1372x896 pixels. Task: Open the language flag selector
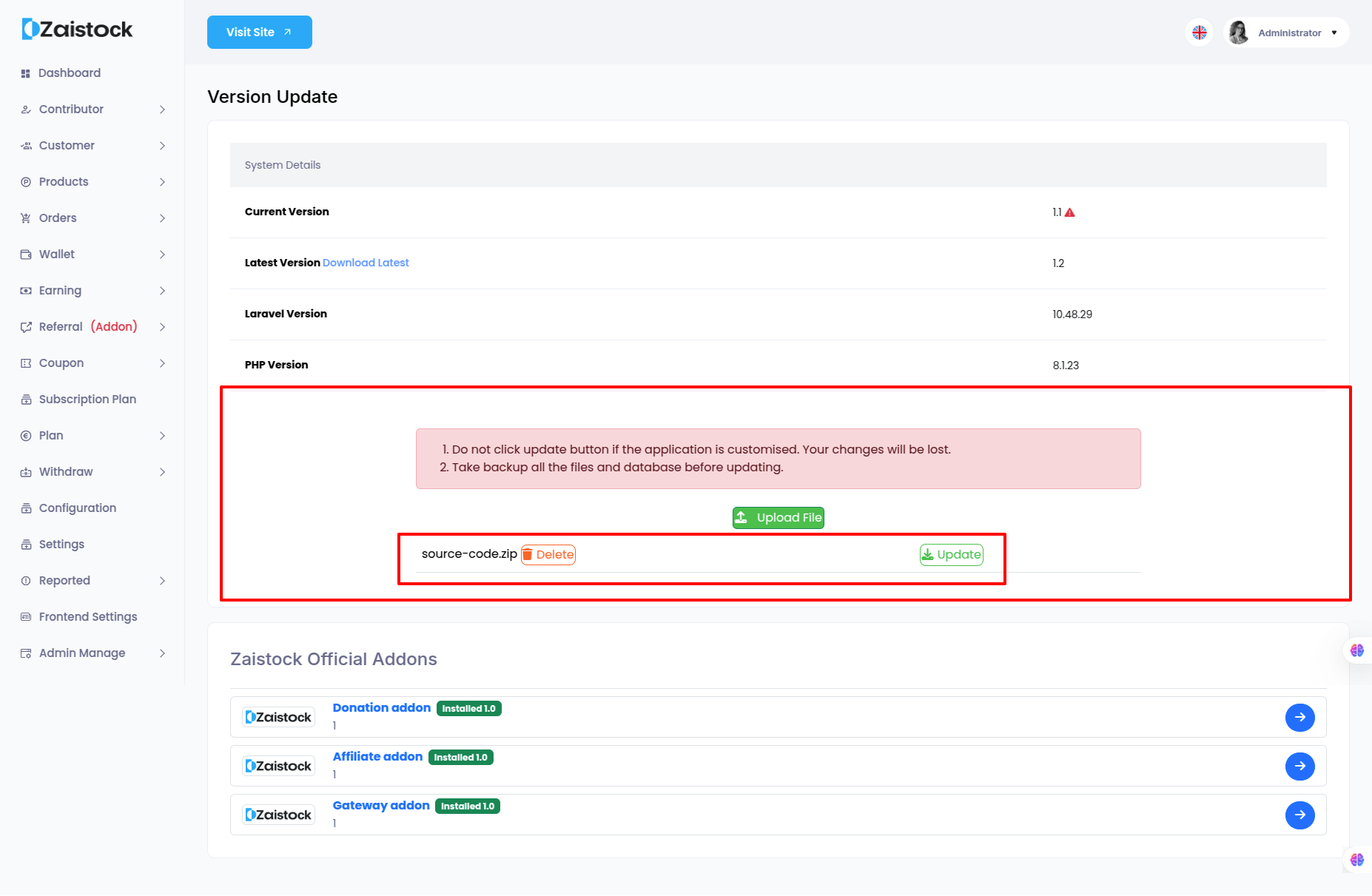pyautogui.click(x=1200, y=33)
